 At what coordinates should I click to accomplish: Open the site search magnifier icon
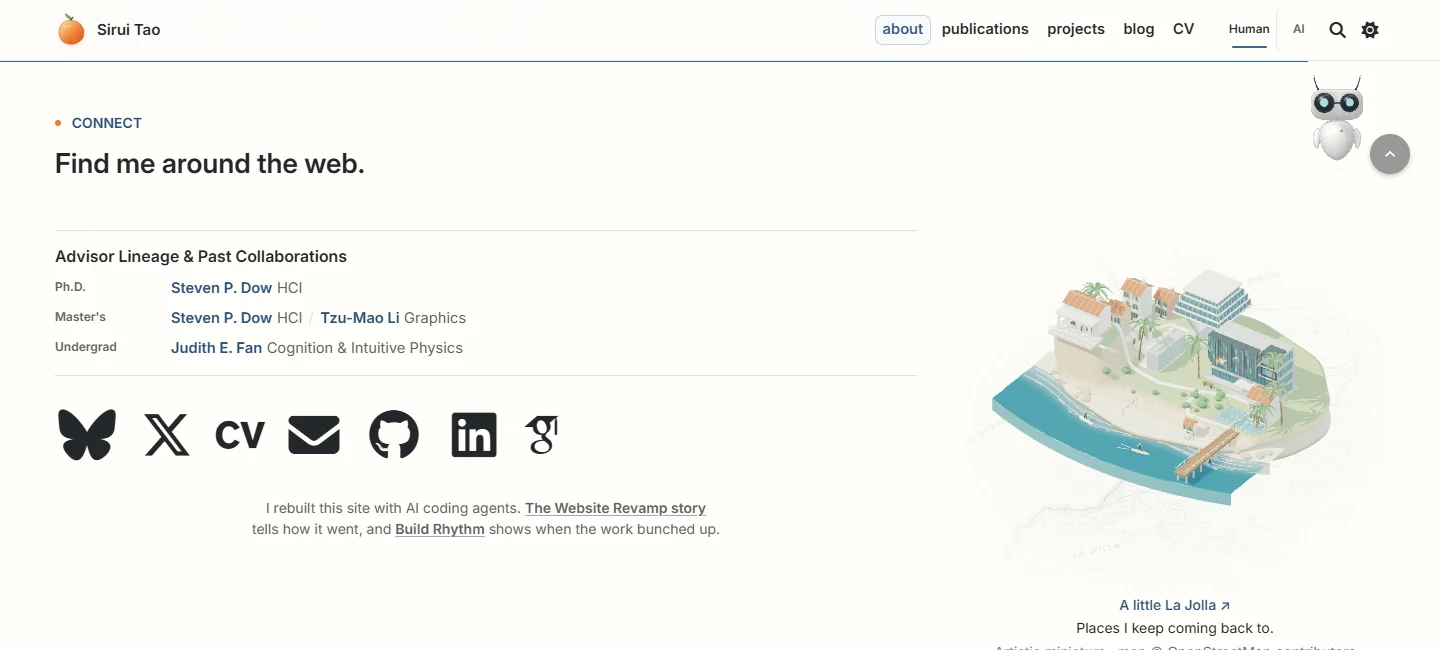click(1337, 30)
